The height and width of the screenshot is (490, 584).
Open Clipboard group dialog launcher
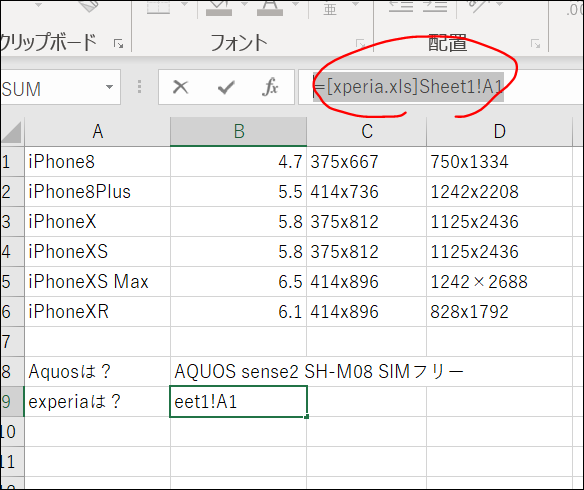[x=118, y=44]
